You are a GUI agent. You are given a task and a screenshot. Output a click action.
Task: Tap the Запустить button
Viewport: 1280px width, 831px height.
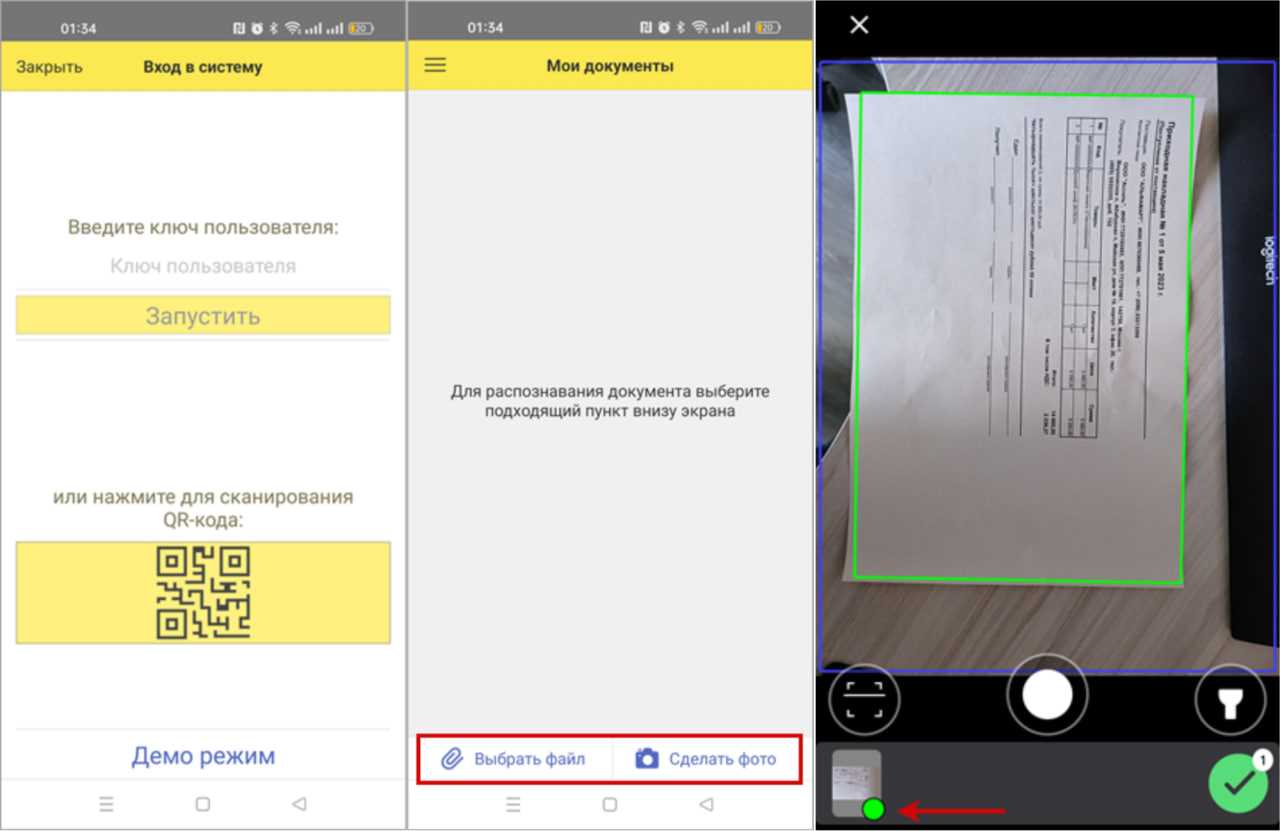(x=203, y=316)
